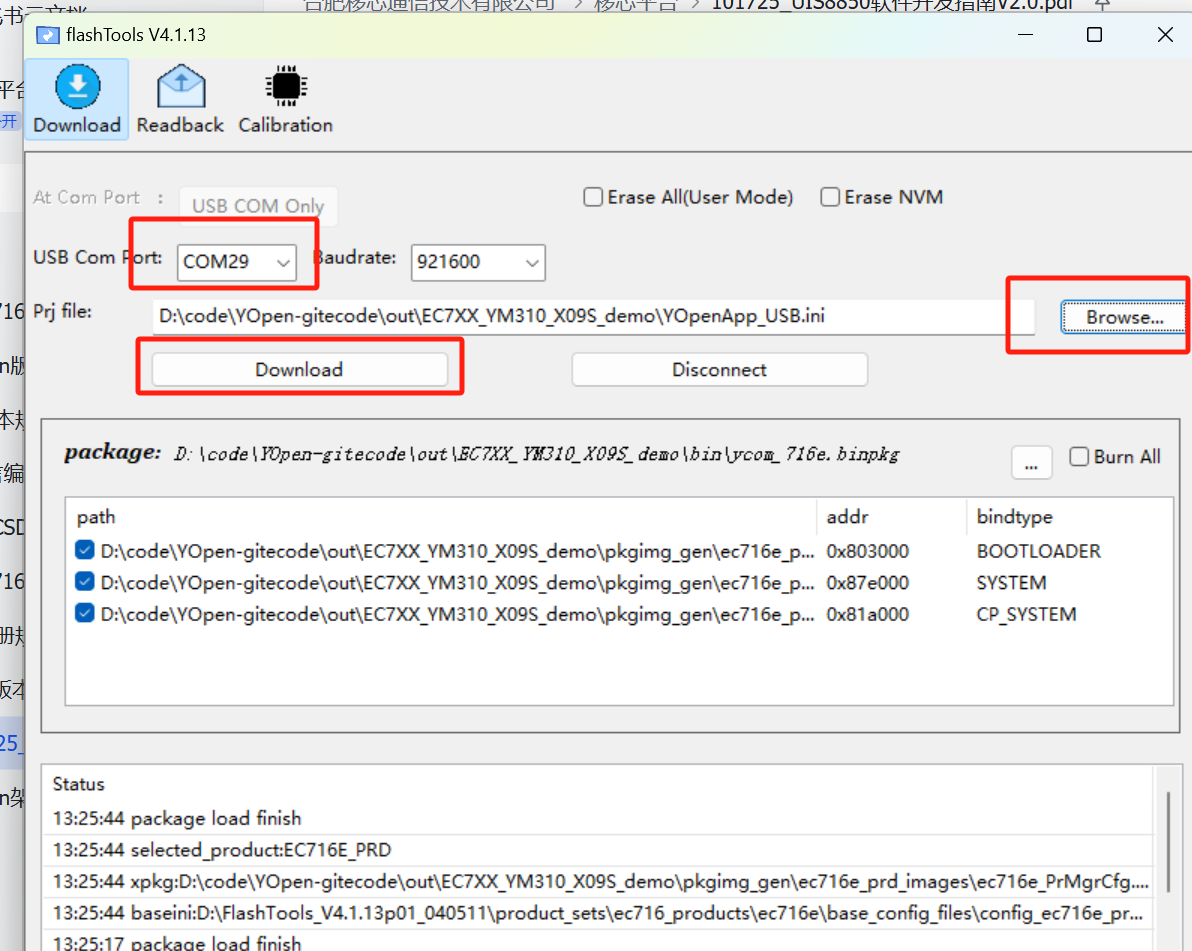
Task: Minimize the flashTools window
Action: 1025,35
